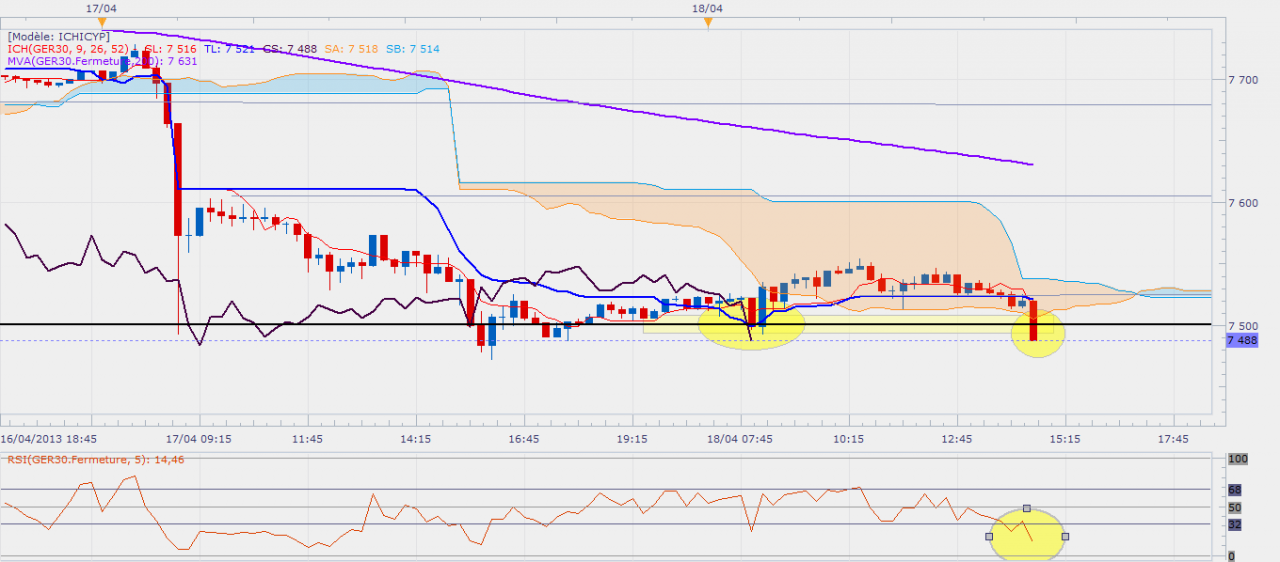Click the RSI 100 axis tag
This screenshot has height=562, width=1280.
point(1238,459)
